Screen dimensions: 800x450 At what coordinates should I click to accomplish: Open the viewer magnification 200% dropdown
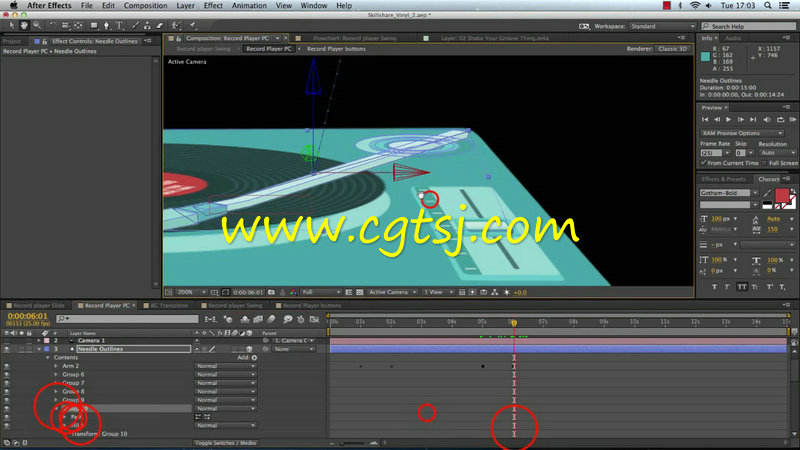[x=191, y=292]
